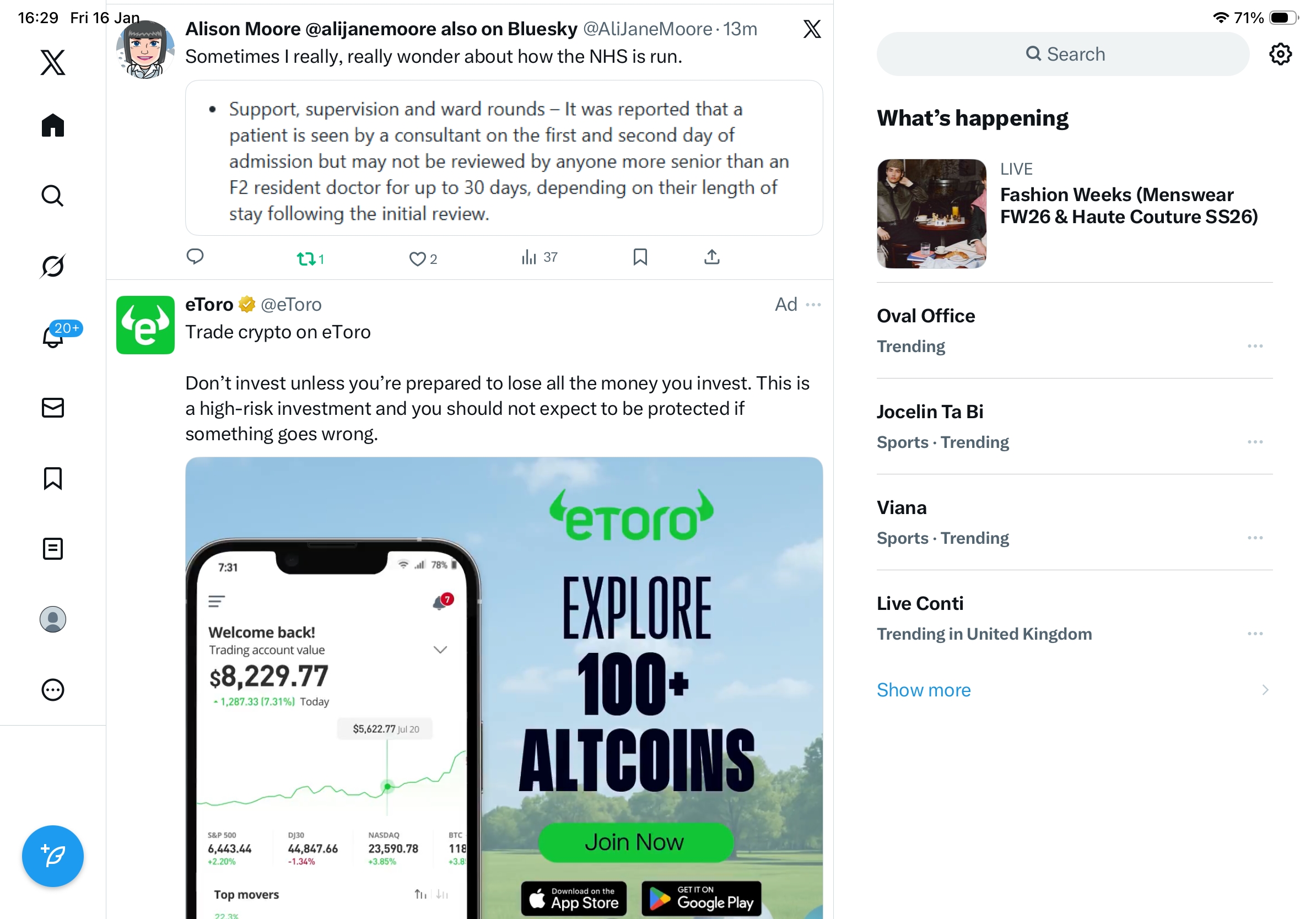Open the Grok icon in sidebar

(x=53, y=266)
